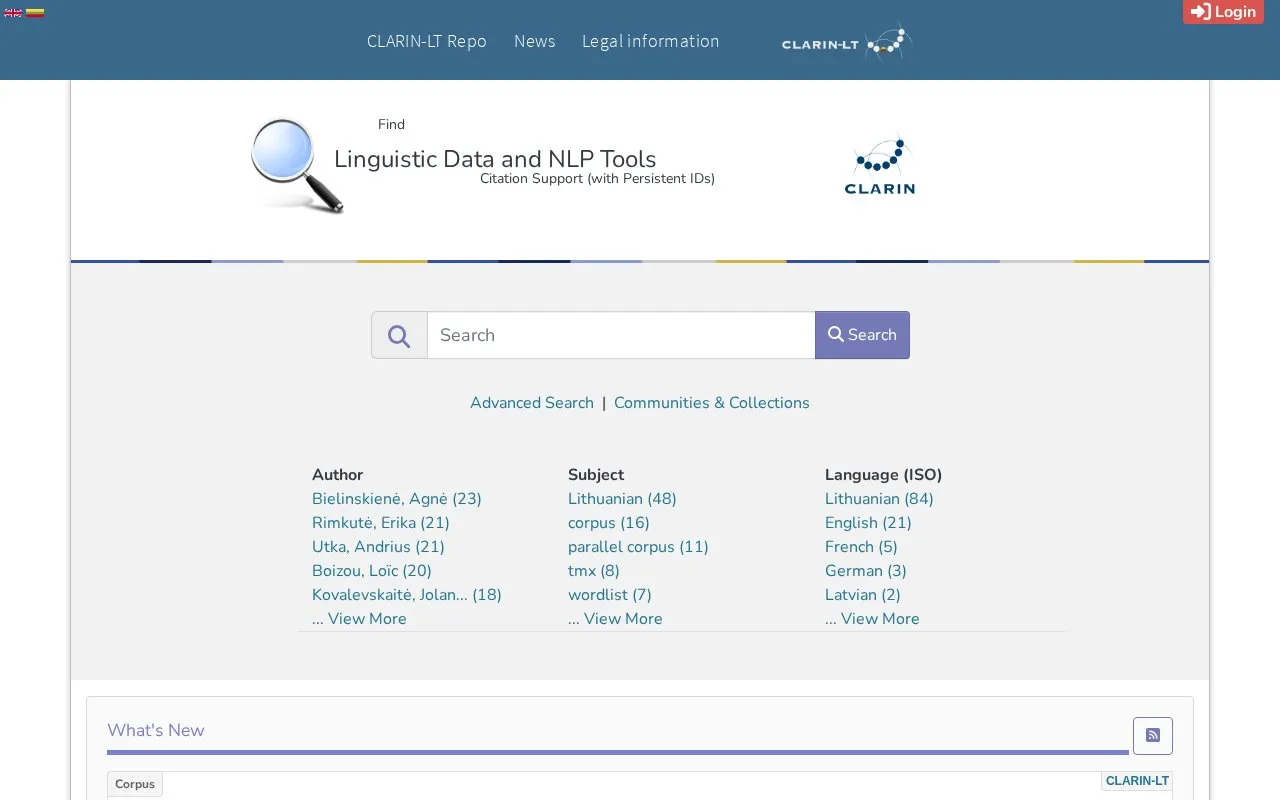
Task: Filter by author Boizou, Loïc (20)
Action: (372, 571)
